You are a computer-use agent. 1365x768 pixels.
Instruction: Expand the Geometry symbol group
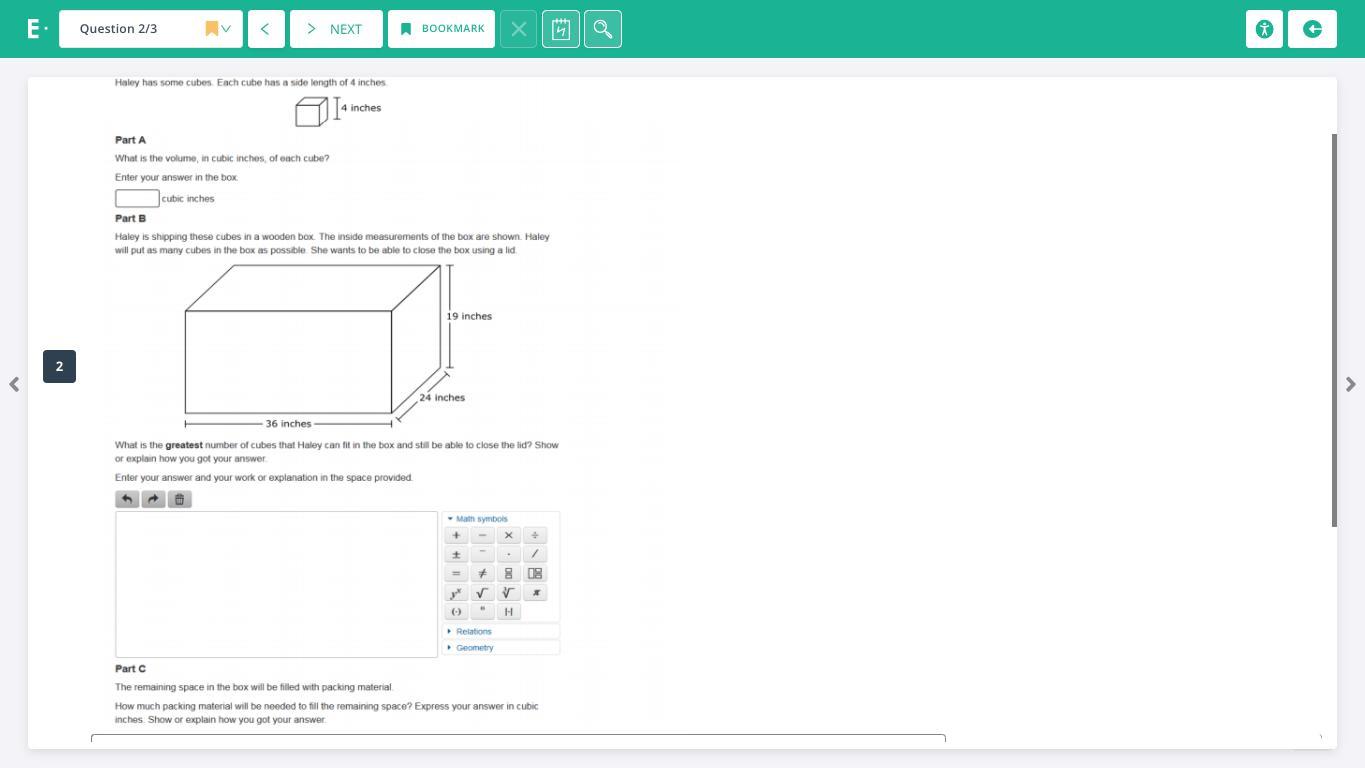point(474,647)
